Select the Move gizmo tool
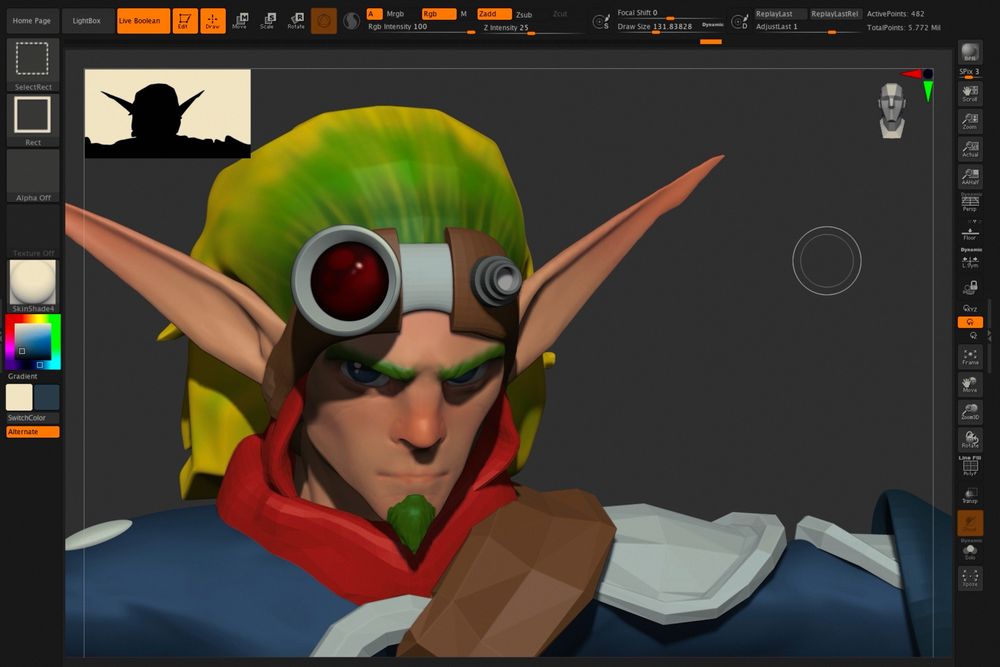1000x667 pixels. 240,21
